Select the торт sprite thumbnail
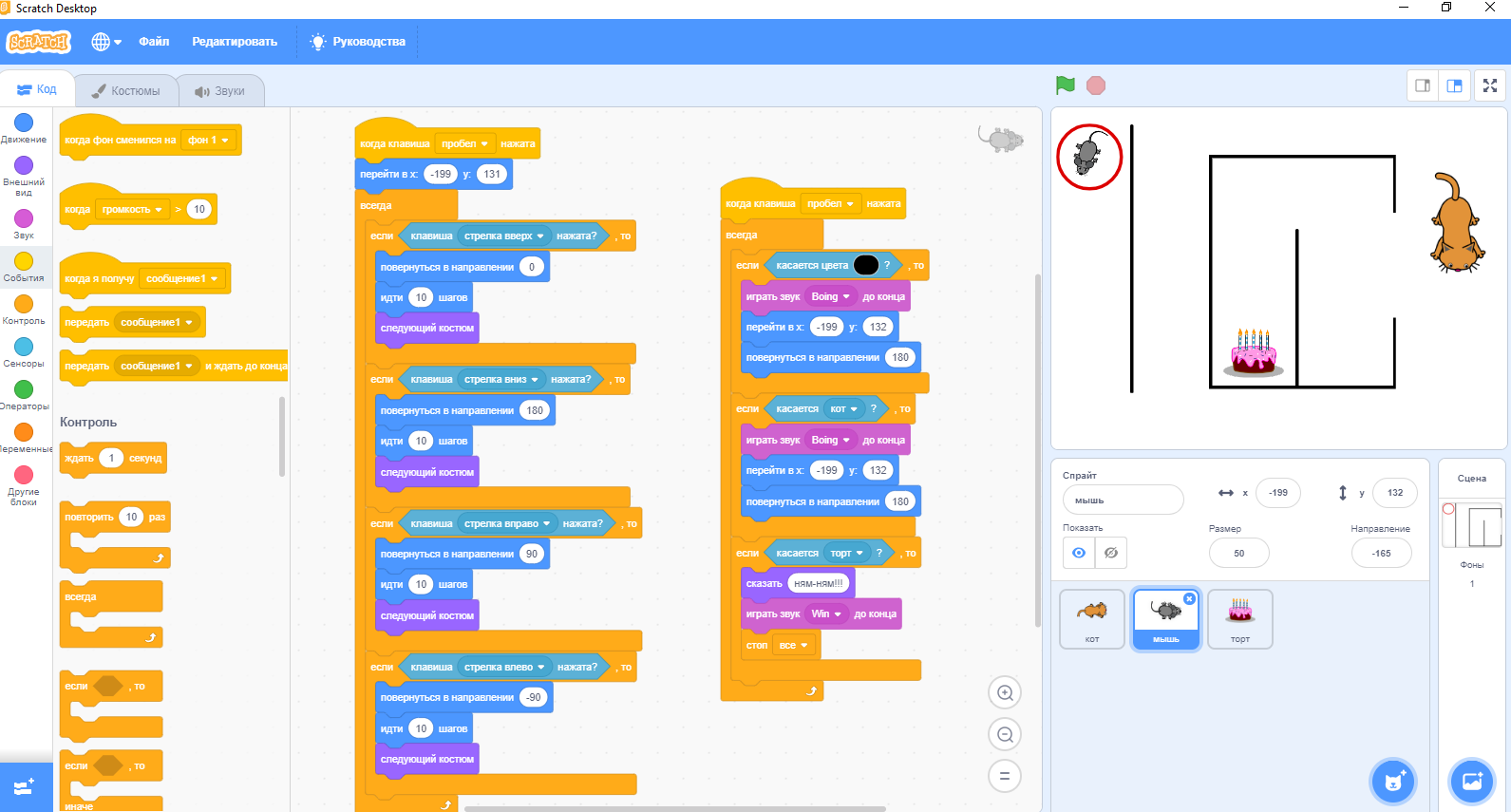This screenshot has width=1511, height=812. [1239, 618]
